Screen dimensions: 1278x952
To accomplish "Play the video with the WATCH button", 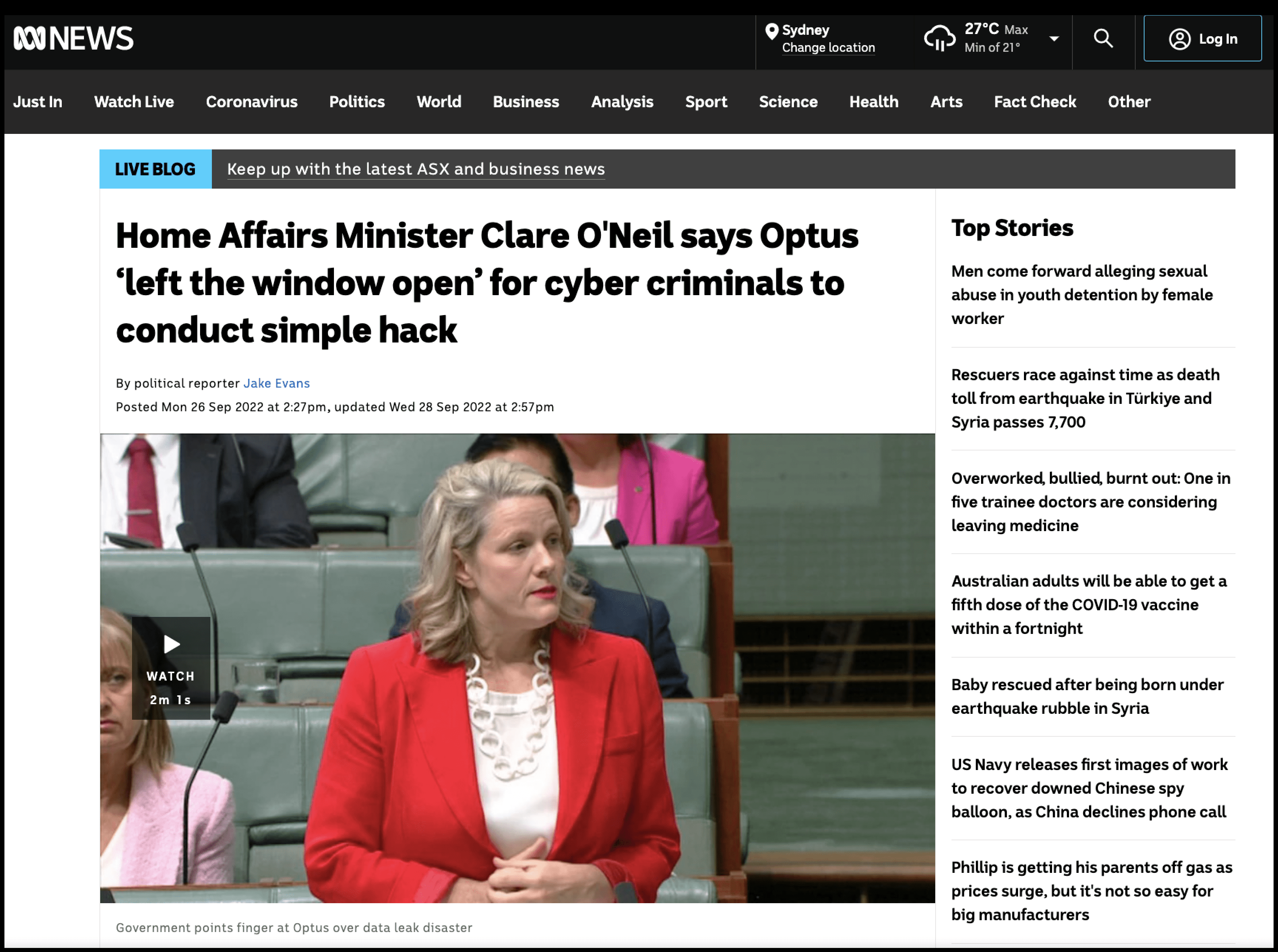I will pyautogui.click(x=171, y=668).
